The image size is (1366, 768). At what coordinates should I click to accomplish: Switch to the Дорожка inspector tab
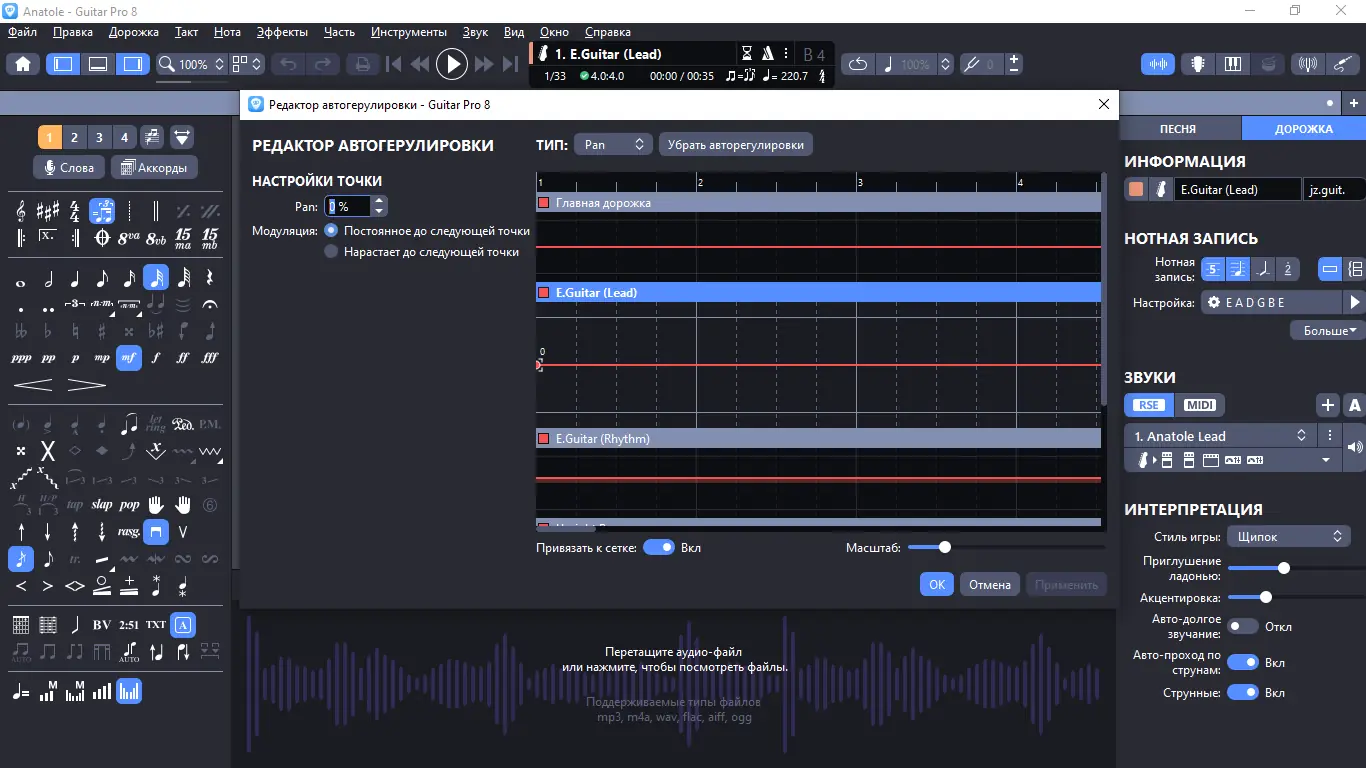click(x=1304, y=129)
